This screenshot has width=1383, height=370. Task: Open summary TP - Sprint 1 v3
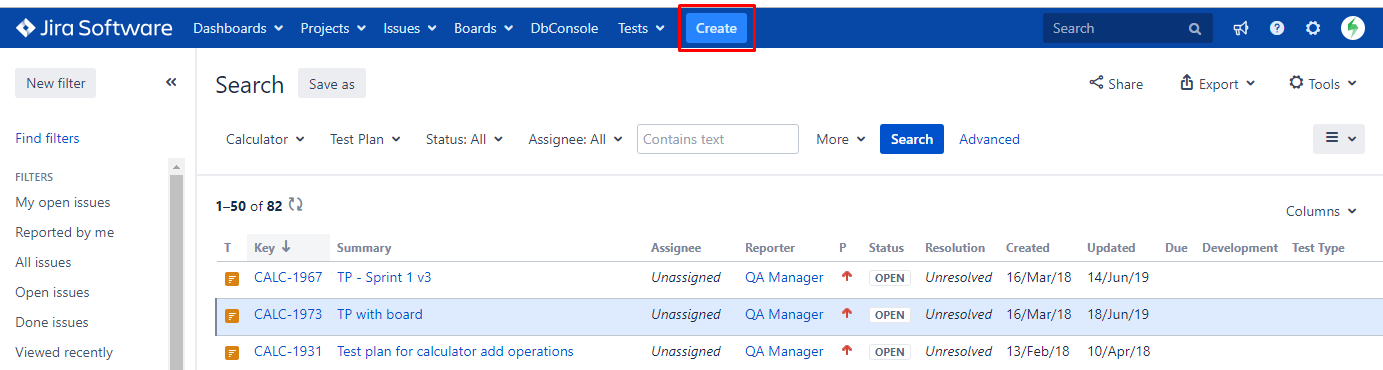point(384,278)
